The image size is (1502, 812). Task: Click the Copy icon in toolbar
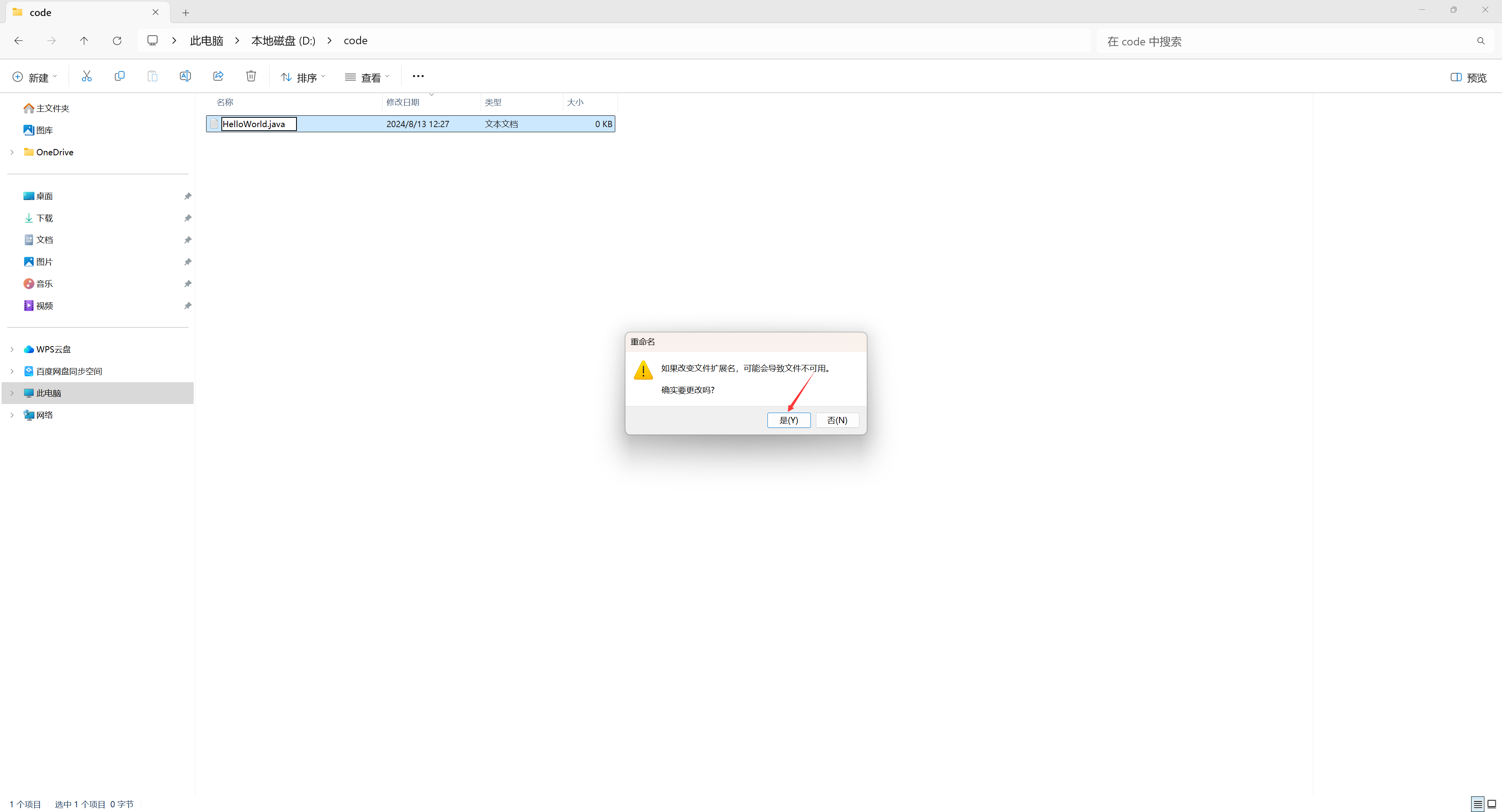[120, 76]
